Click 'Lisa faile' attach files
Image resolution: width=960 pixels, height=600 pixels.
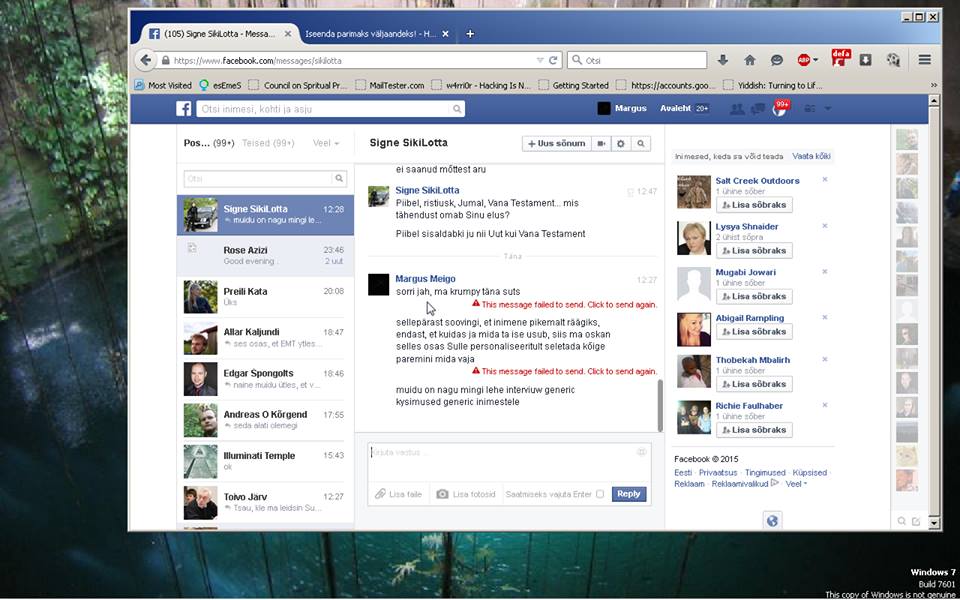coord(399,494)
